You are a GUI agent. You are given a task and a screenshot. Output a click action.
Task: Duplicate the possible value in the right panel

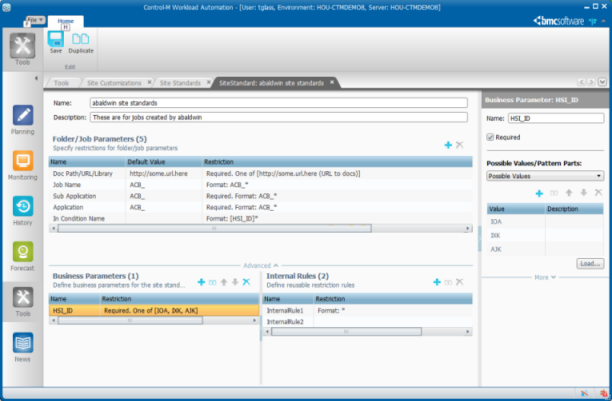point(554,193)
